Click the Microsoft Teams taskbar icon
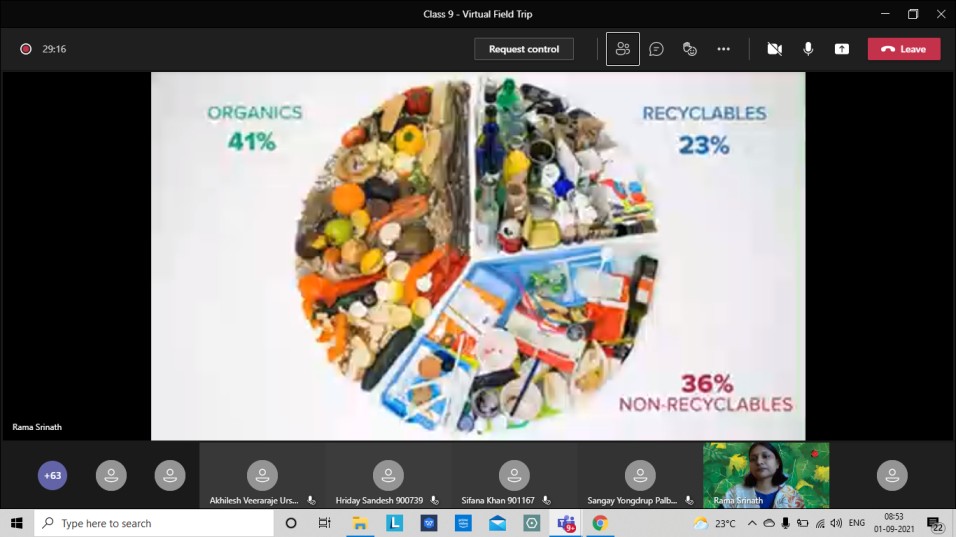Image resolution: width=956 pixels, height=537 pixels. tap(566, 523)
